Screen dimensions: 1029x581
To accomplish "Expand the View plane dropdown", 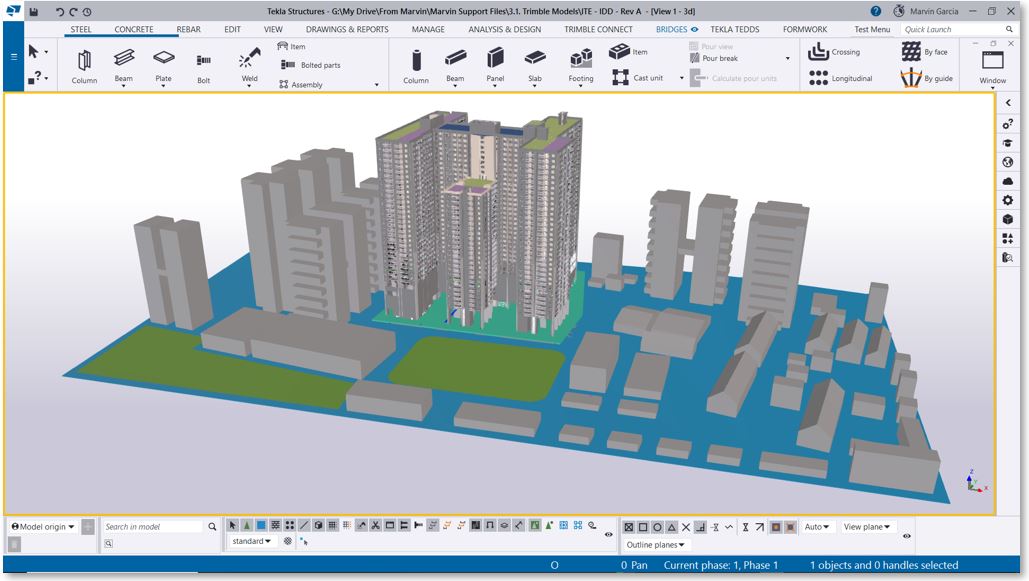I will (867, 527).
